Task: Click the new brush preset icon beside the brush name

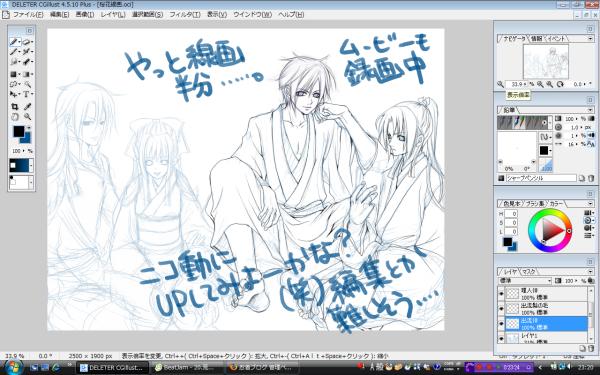Action: coord(582,178)
